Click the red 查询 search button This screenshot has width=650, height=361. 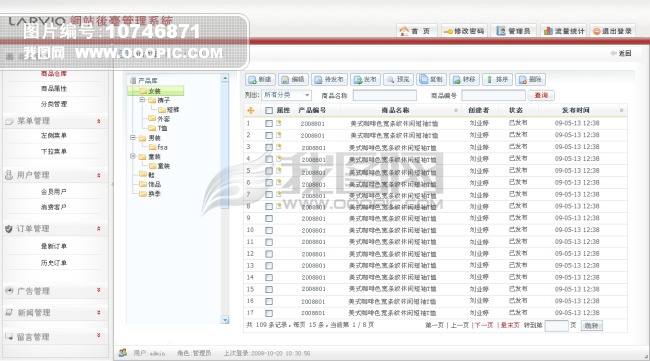pyautogui.click(x=541, y=95)
